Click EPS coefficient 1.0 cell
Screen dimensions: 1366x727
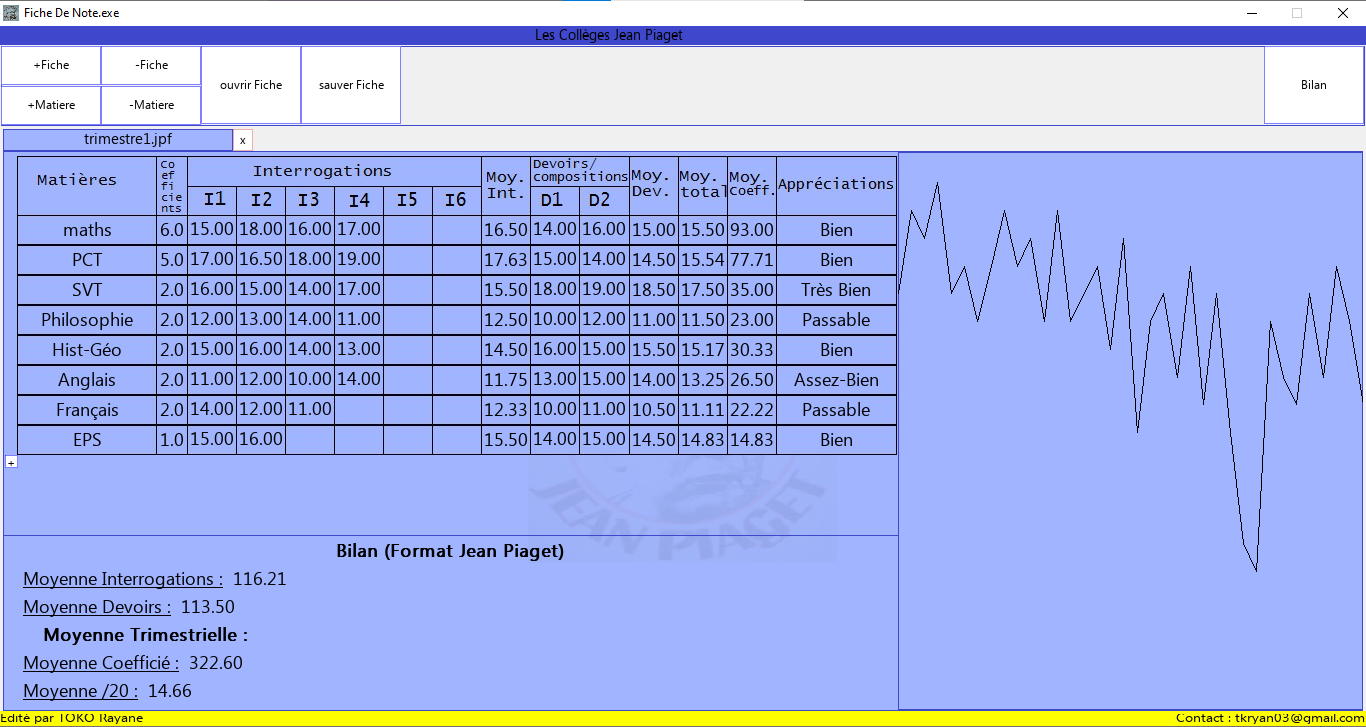tap(172, 440)
